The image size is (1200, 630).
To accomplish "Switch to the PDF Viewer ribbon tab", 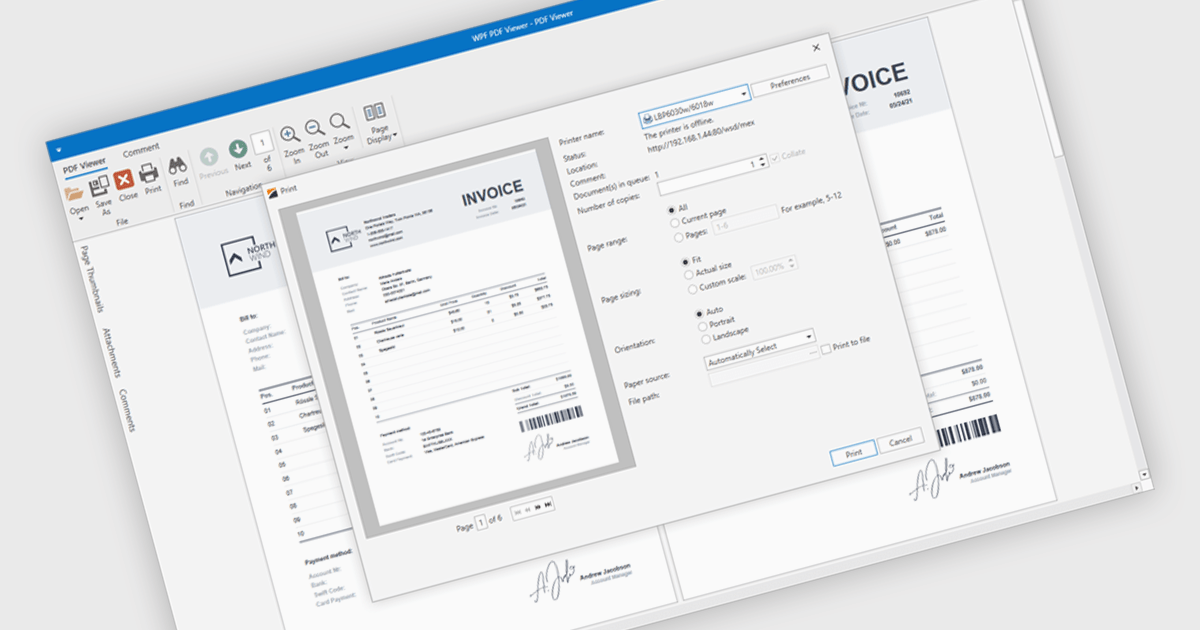I will coord(85,164).
